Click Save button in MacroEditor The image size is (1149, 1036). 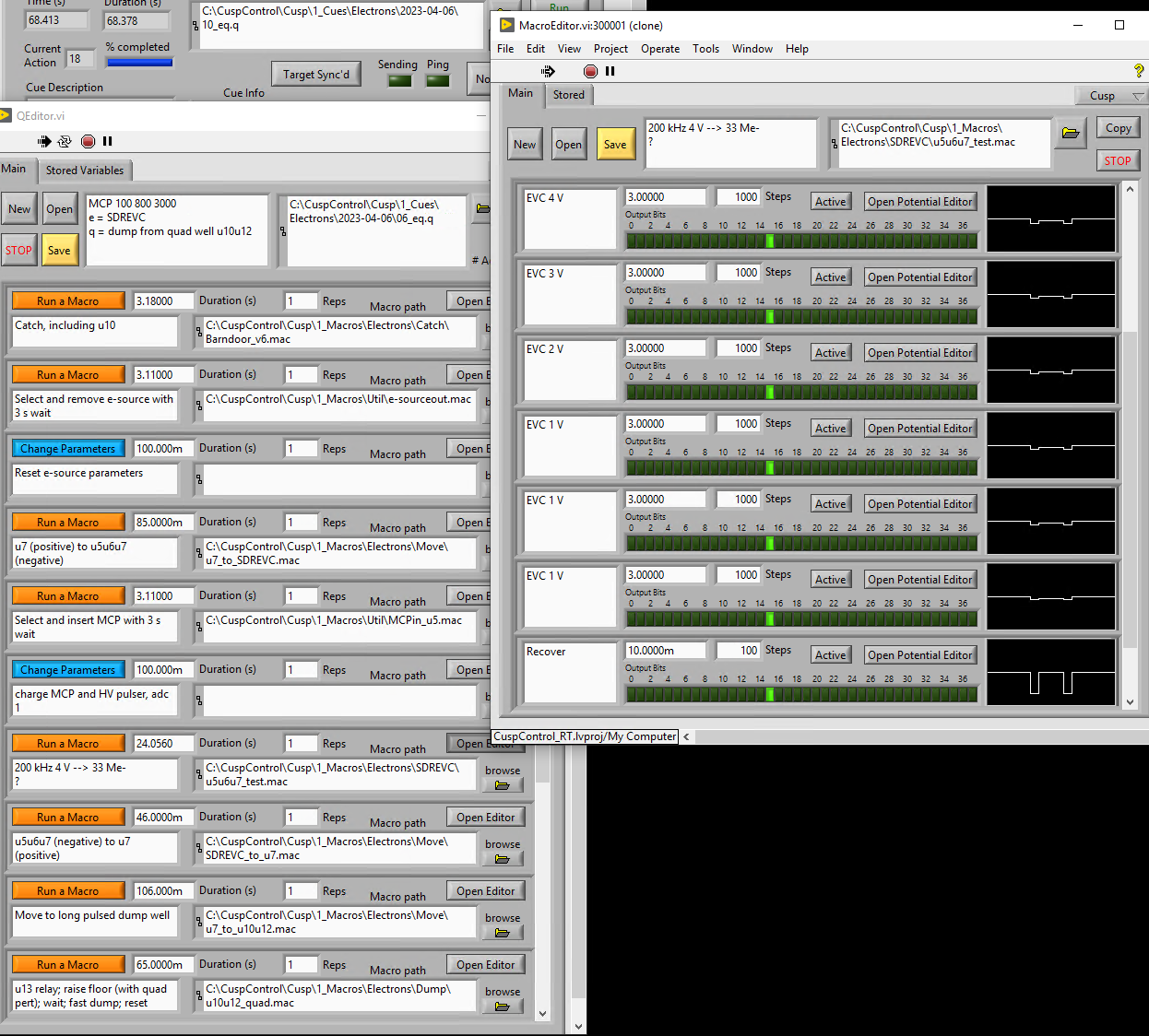pos(615,144)
